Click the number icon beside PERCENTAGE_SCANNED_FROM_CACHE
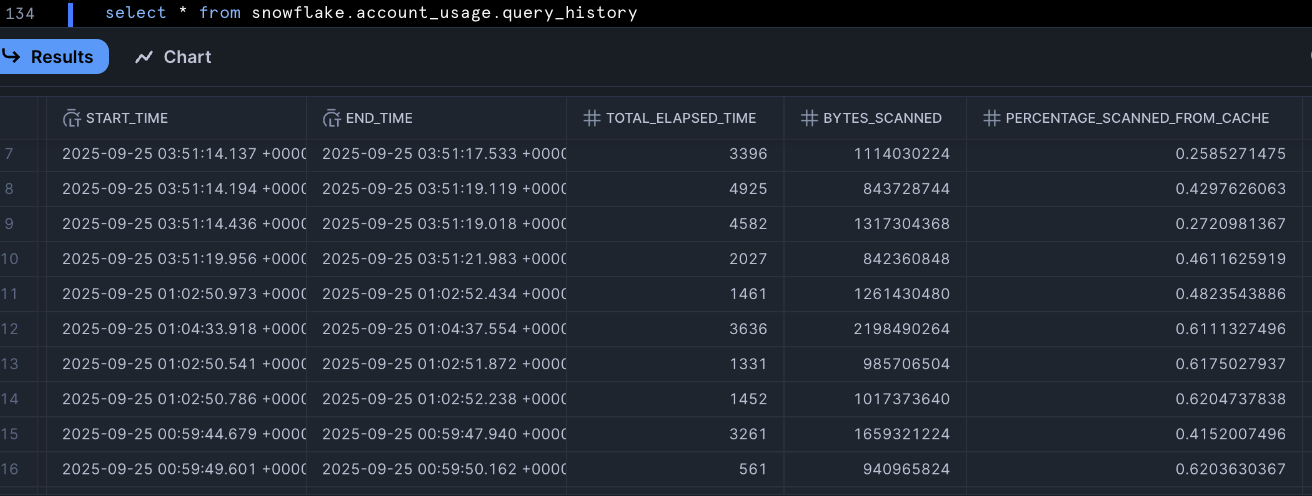 [991, 118]
